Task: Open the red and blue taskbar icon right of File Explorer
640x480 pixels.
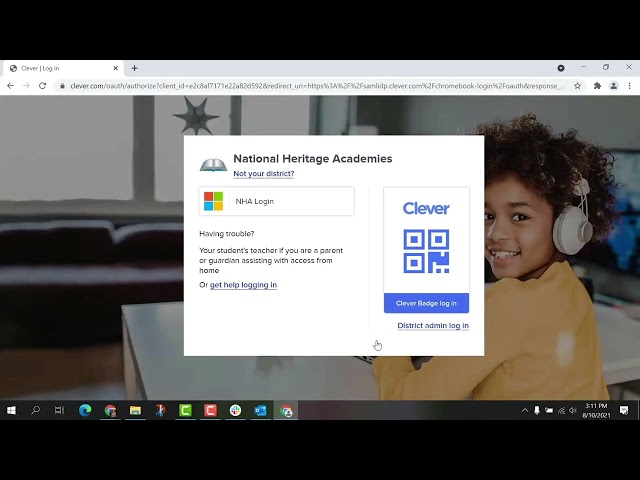Action: (160, 410)
